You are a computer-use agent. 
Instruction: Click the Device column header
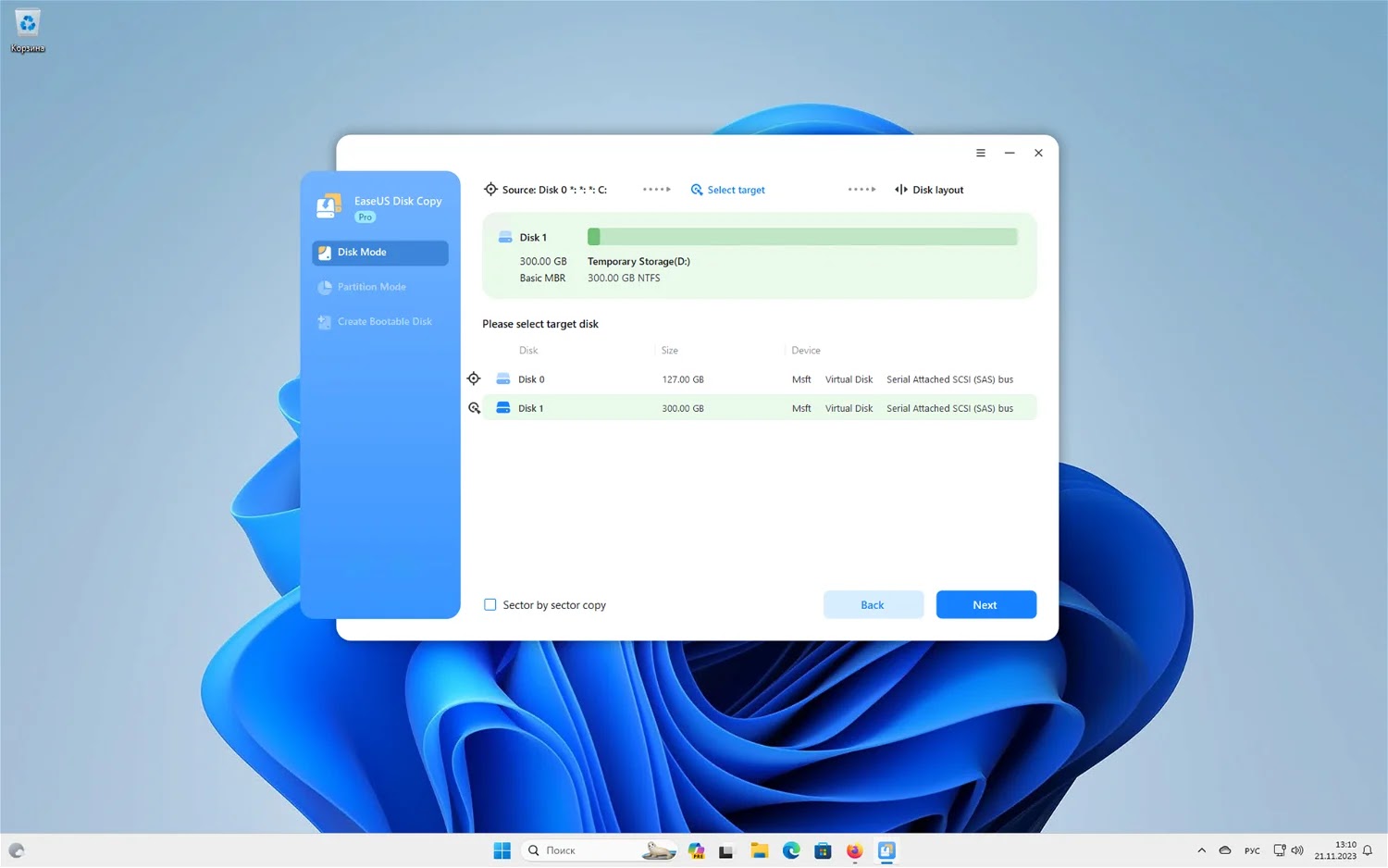click(x=806, y=351)
